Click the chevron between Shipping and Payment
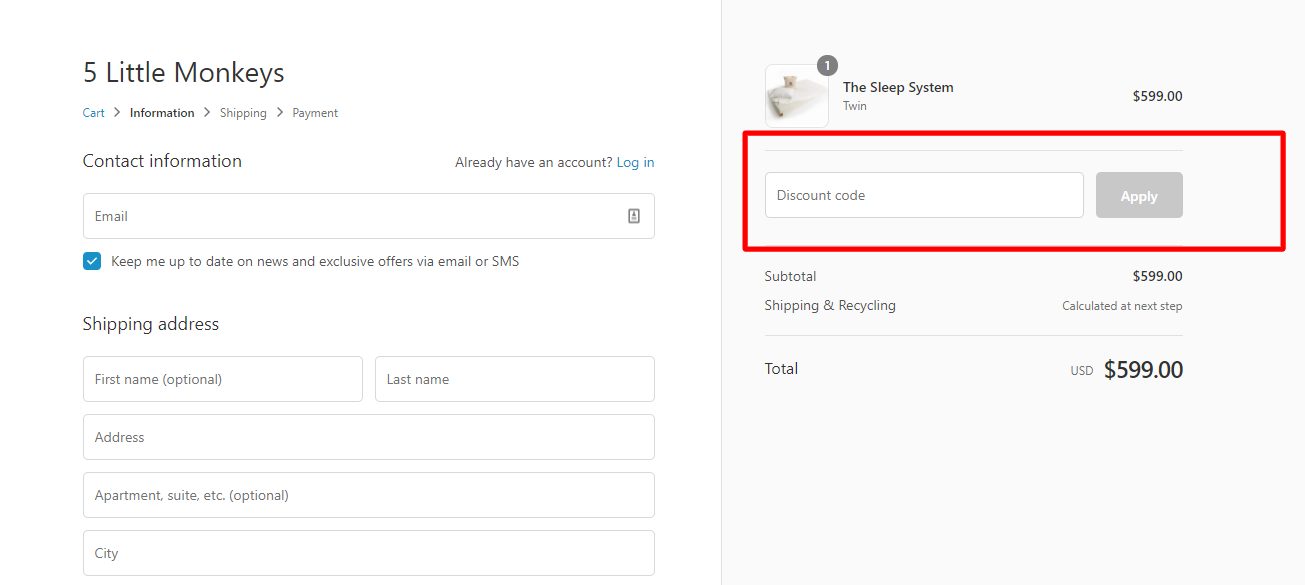This screenshot has width=1305, height=585. [280, 113]
